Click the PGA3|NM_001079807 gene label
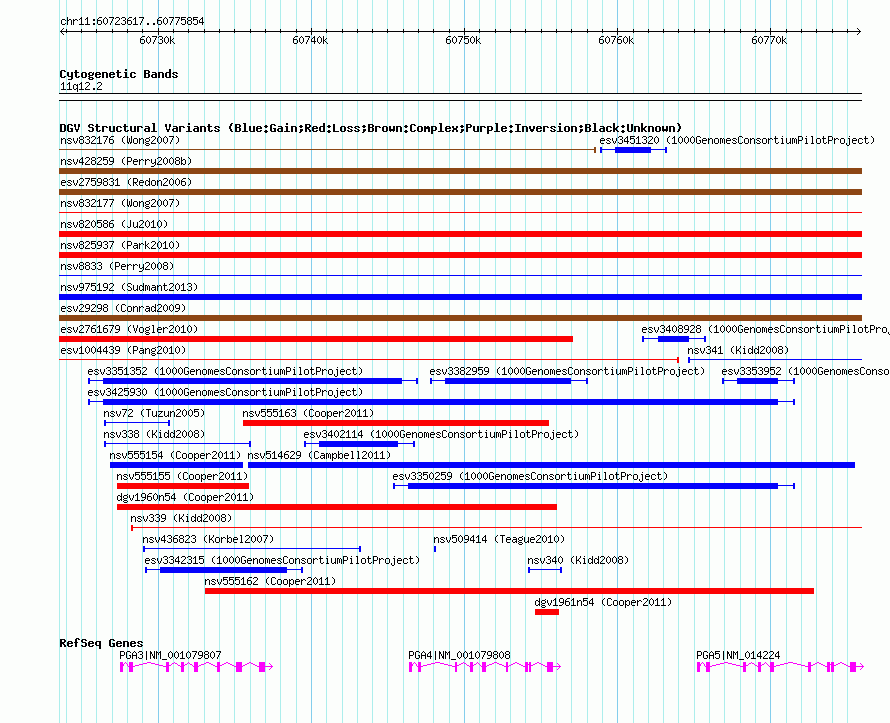 click(170, 655)
